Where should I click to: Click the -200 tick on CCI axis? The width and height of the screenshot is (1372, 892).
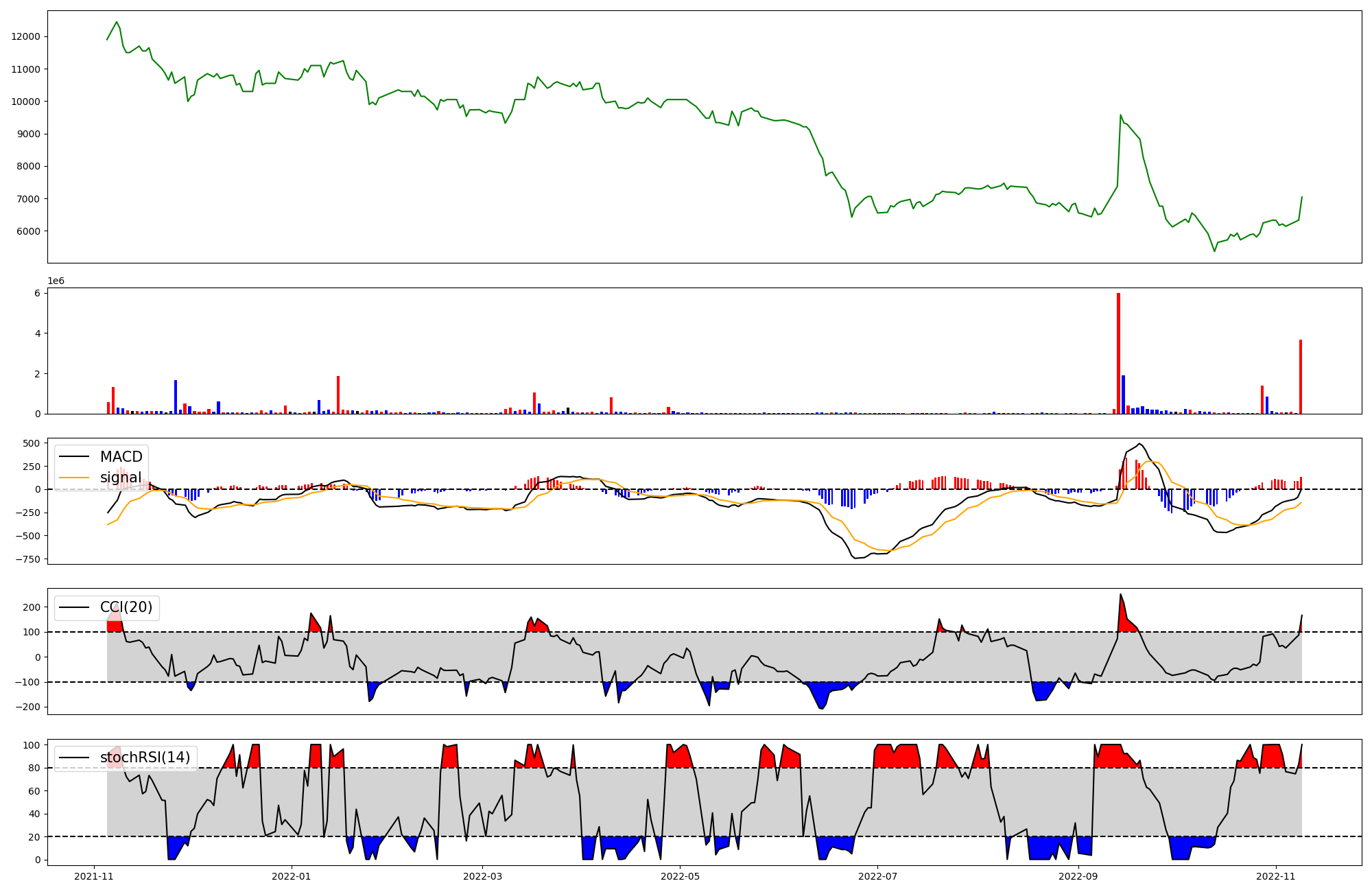(x=28, y=707)
